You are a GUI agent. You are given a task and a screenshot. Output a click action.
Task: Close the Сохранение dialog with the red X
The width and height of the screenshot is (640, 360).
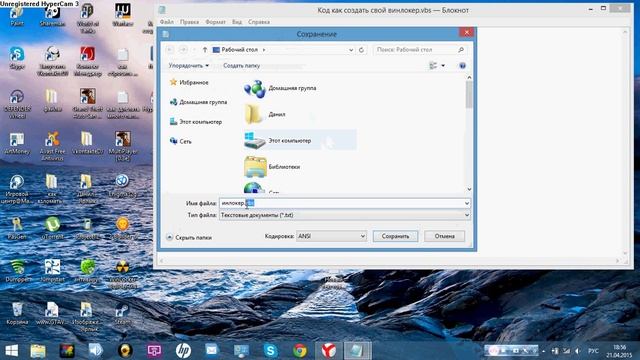(467, 33)
